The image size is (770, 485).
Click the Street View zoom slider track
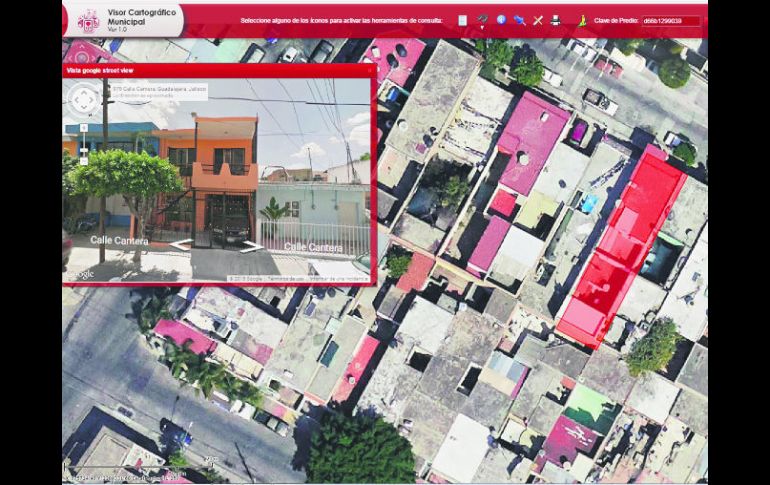84,142
